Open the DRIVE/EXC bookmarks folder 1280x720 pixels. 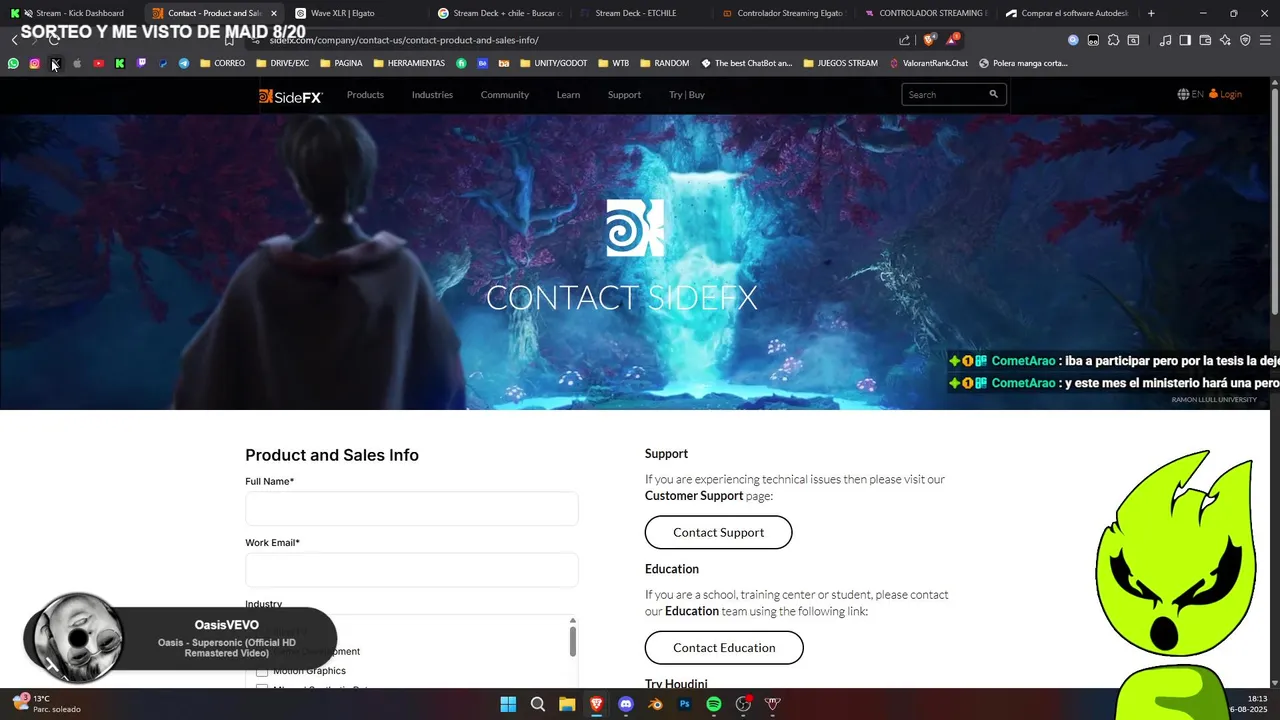click(282, 63)
